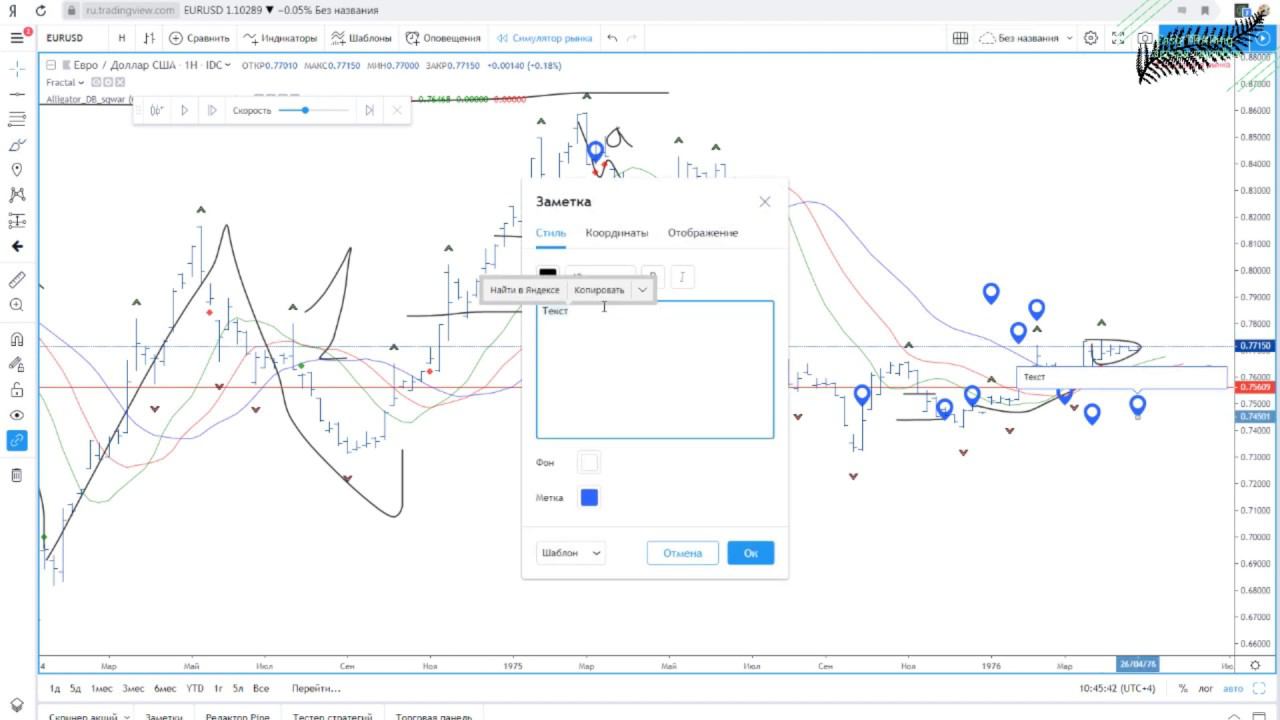Undo the last chart action
This screenshot has height=720, width=1280.
click(x=612, y=38)
